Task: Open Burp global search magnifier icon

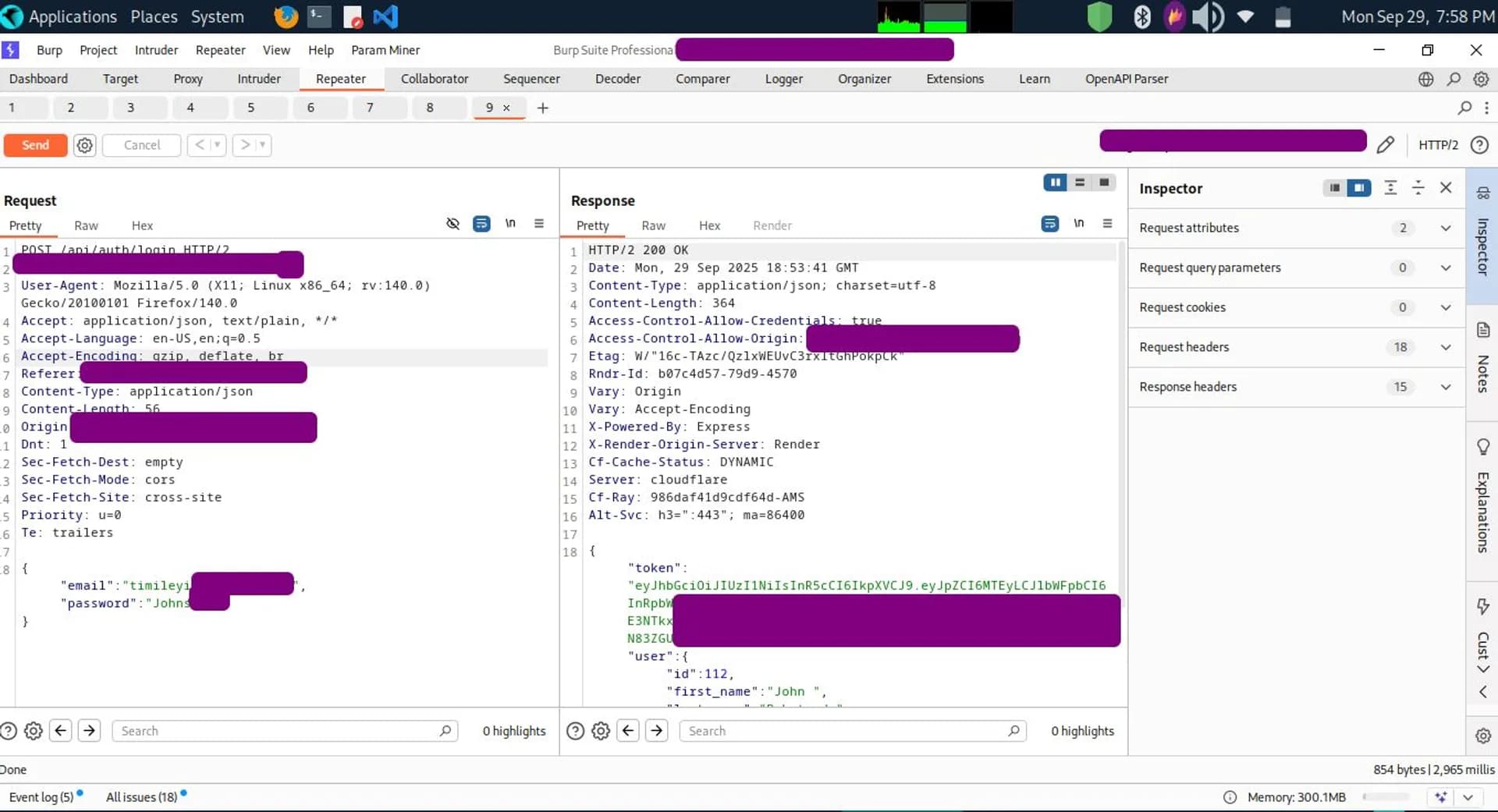Action: coord(1454,79)
